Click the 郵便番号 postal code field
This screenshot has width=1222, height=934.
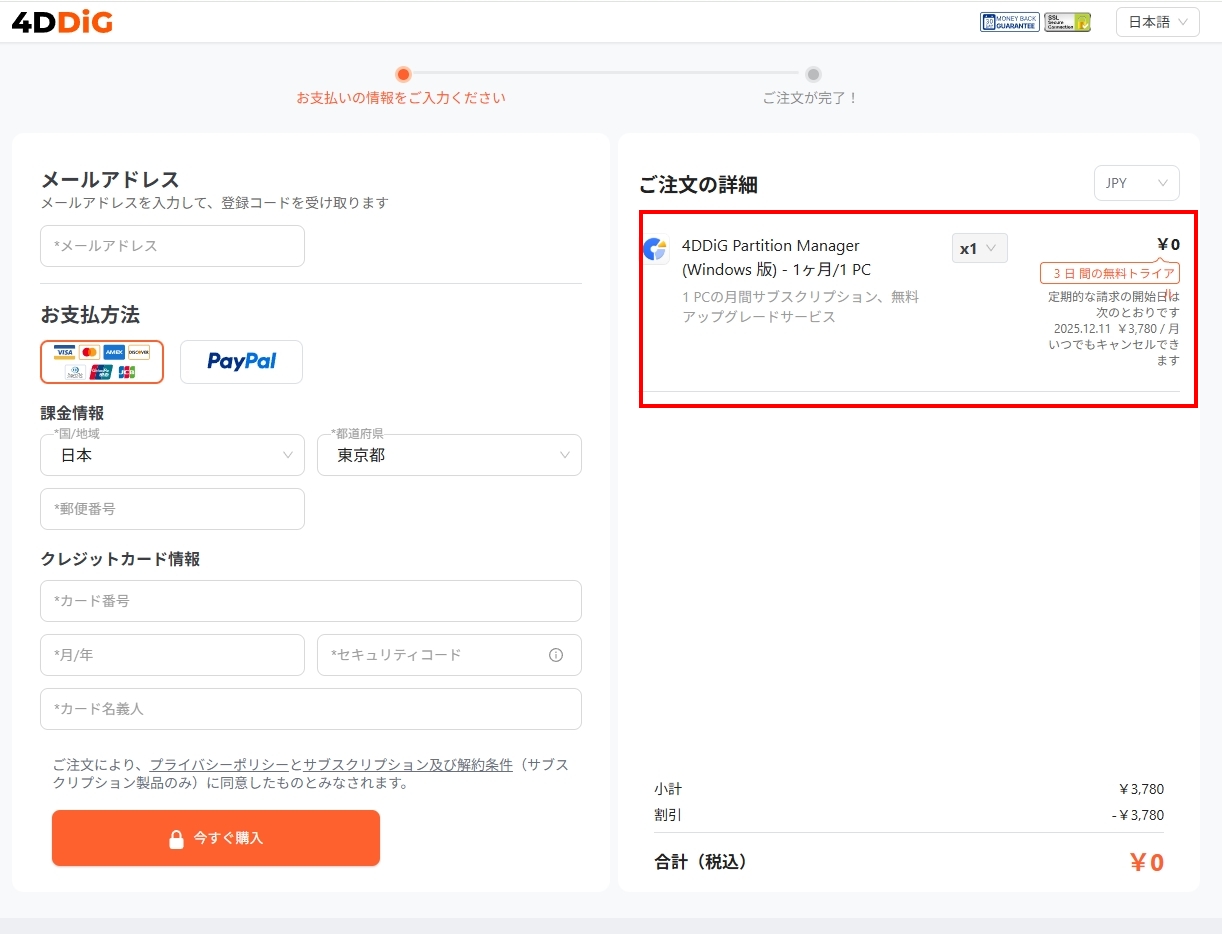172,509
